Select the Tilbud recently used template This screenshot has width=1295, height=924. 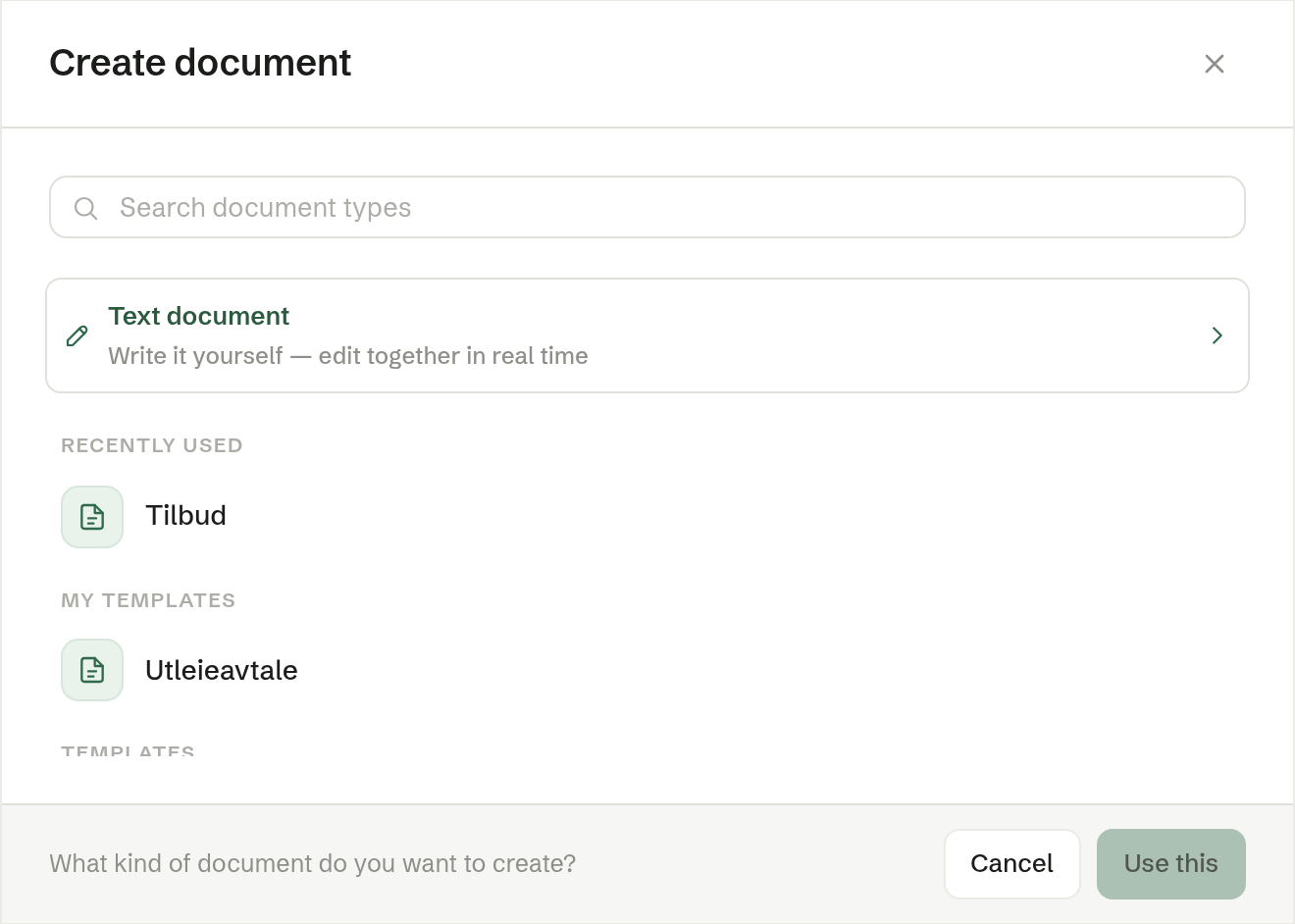pyautogui.click(x=647, y=517)
